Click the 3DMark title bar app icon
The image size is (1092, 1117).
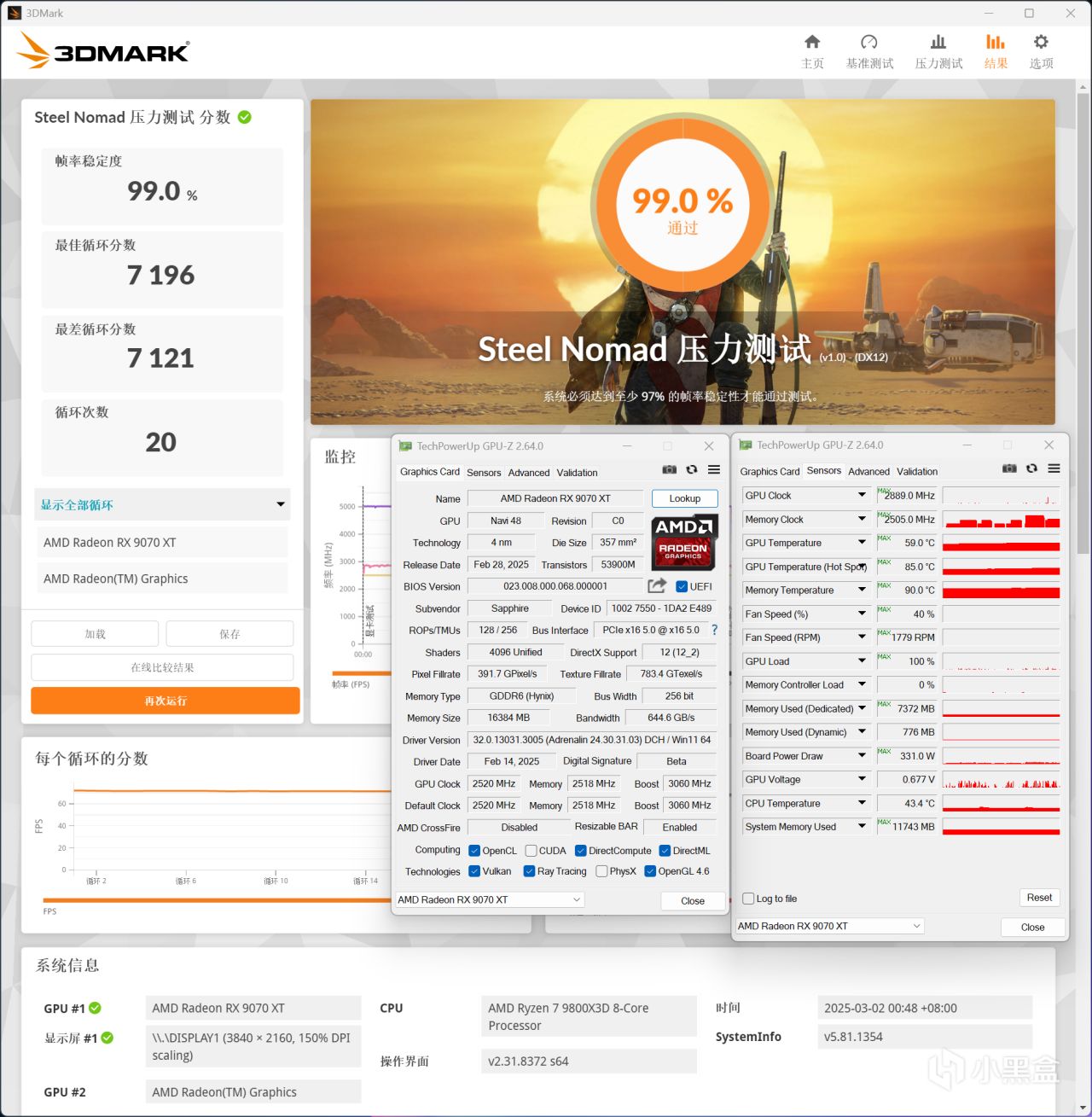(x=14, y=13)
